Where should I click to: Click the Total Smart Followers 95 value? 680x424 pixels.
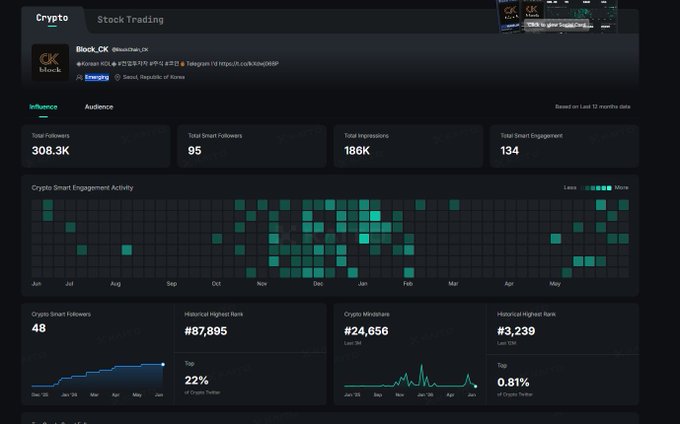pos(194,151)
